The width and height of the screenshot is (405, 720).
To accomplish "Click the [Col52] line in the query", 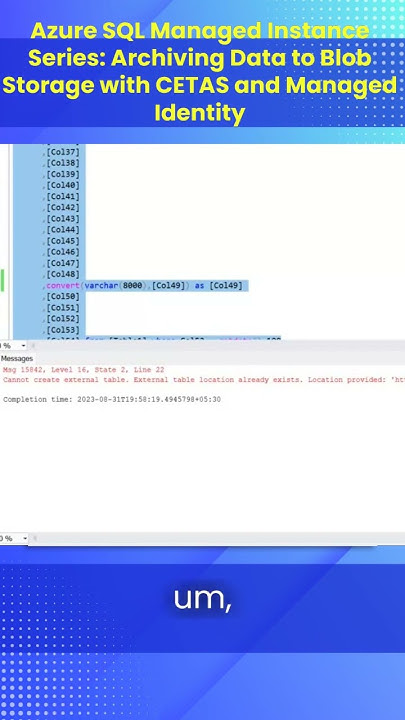I will (63, 319).
